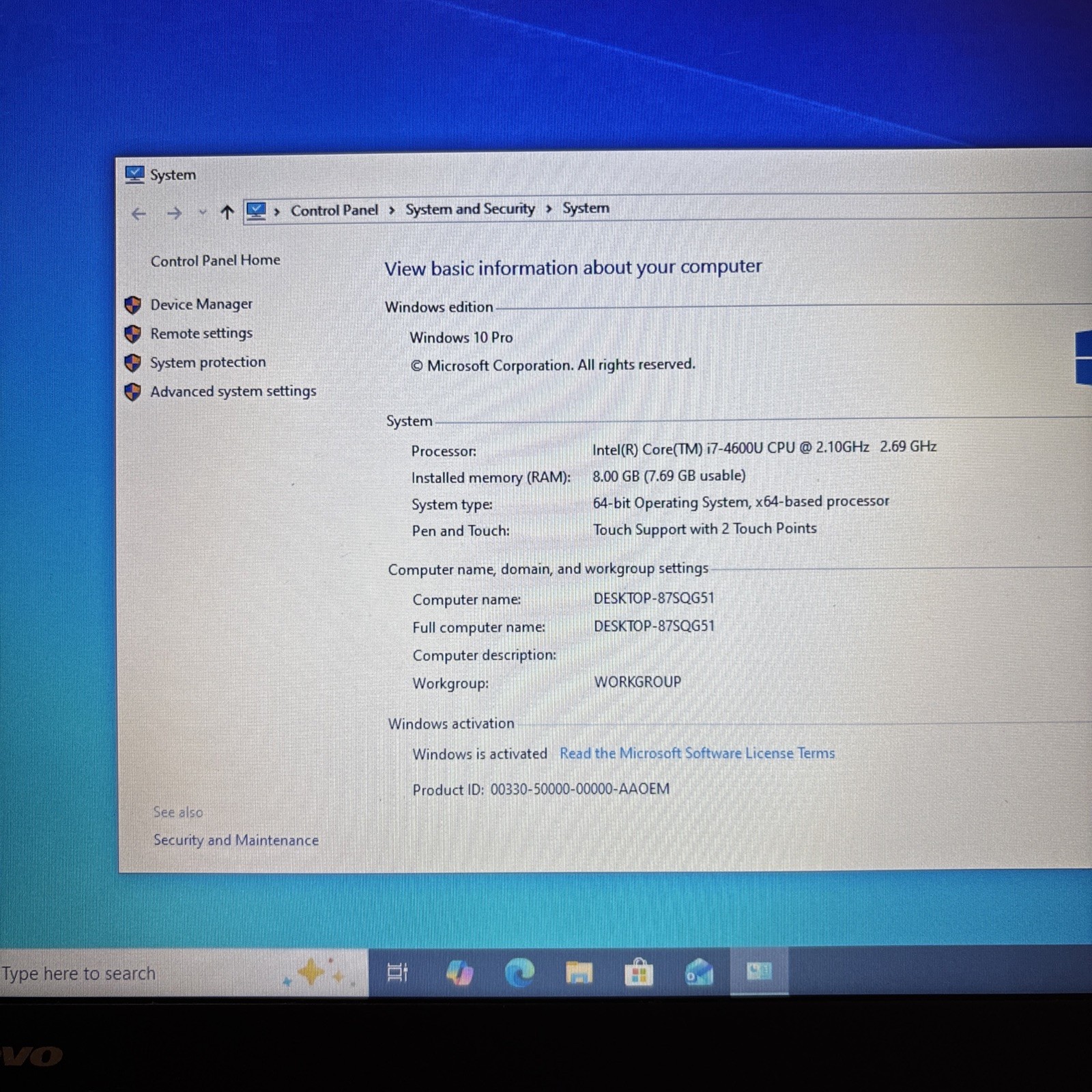The height and width of the screenshot is (1092, 1092).
Task: Select Computer name value DESKTOP-87SQG51
Action: click(654, 599)
